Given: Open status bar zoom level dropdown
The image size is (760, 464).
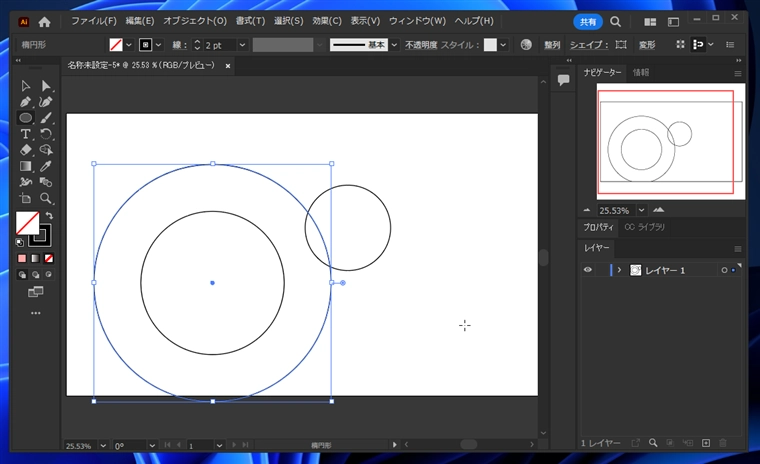Looking at the screenshot, I should pyautogui.click(x=103, y=446).
